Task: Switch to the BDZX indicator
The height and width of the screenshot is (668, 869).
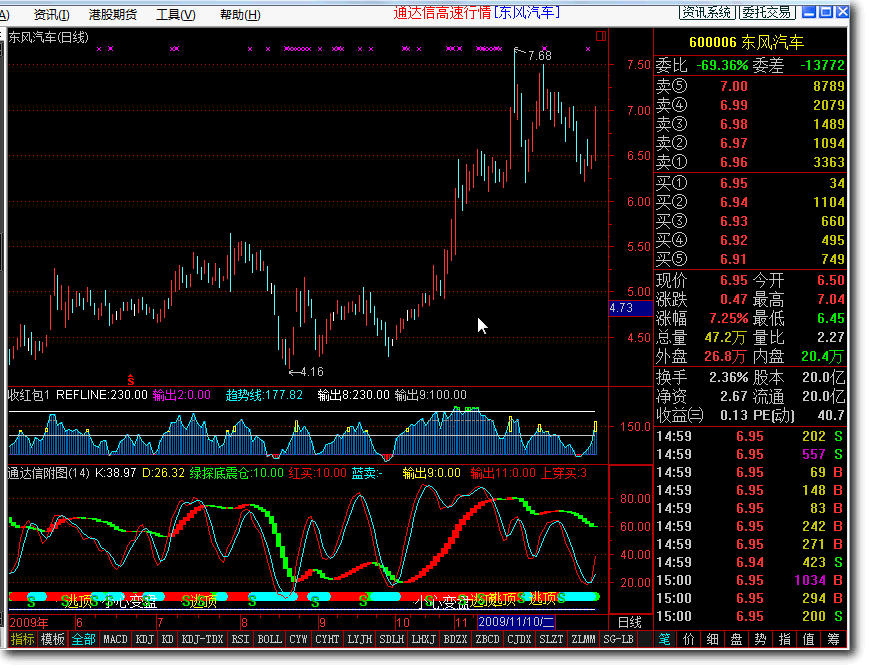Action: point(456,639)
